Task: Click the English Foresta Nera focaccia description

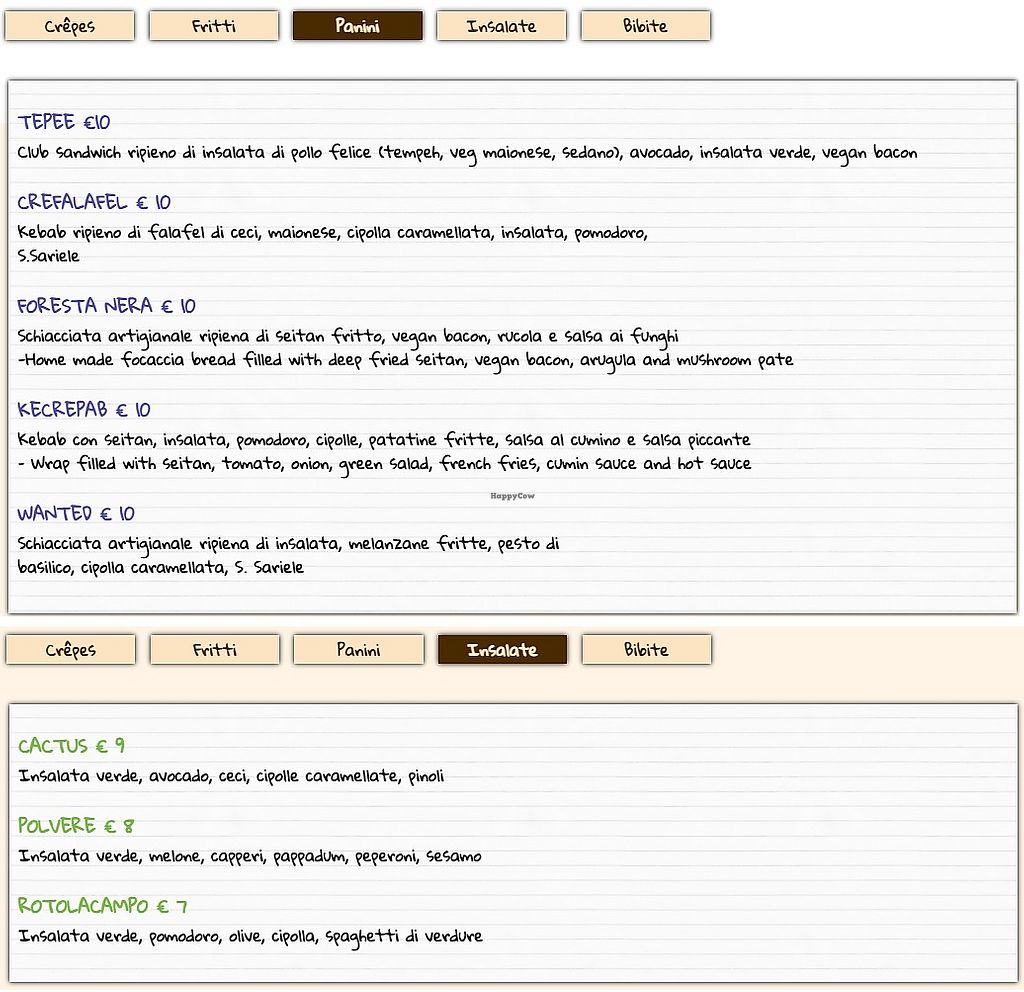Action: point(405,360)
